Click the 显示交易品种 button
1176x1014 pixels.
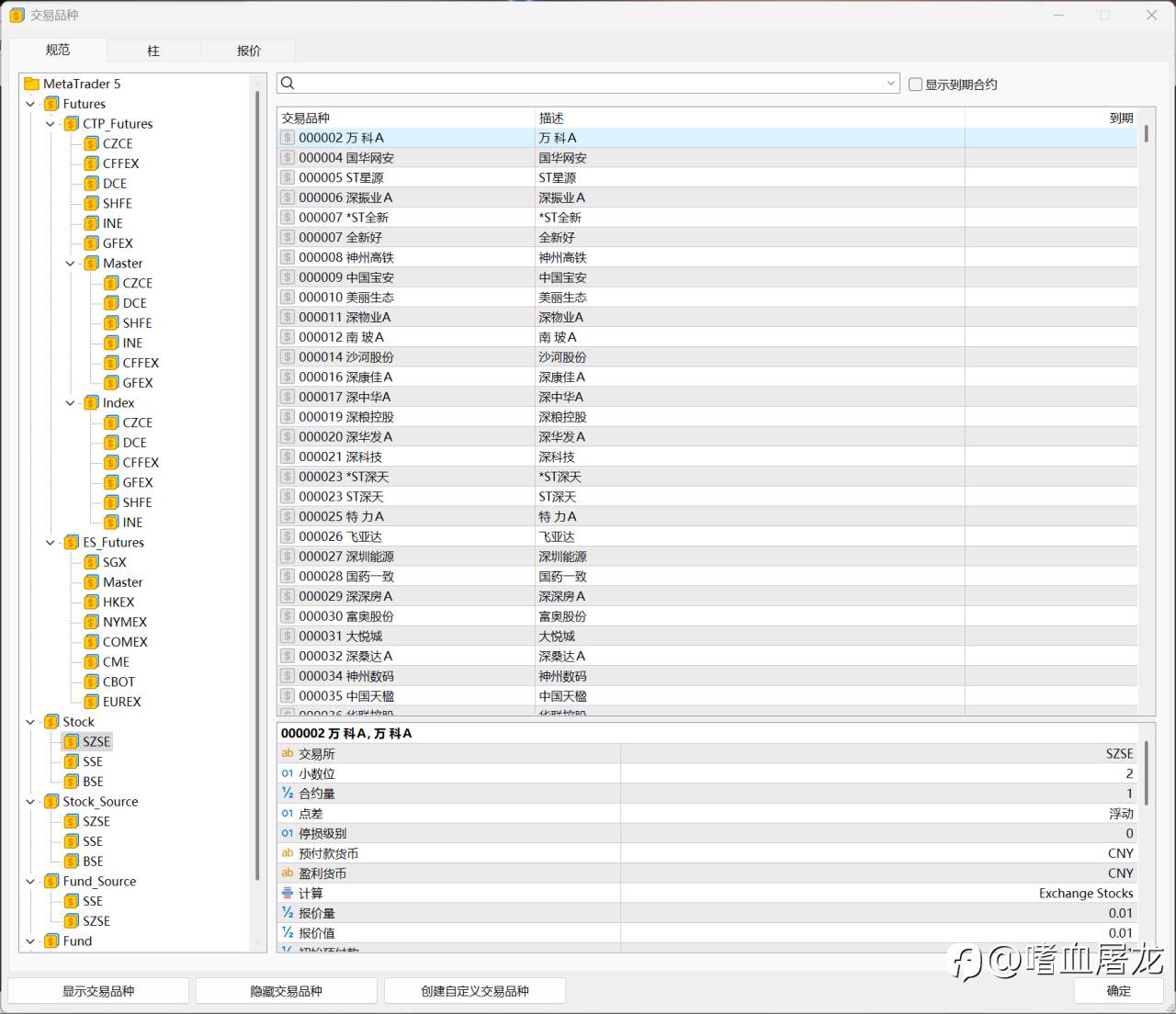(x=98, y=991)
